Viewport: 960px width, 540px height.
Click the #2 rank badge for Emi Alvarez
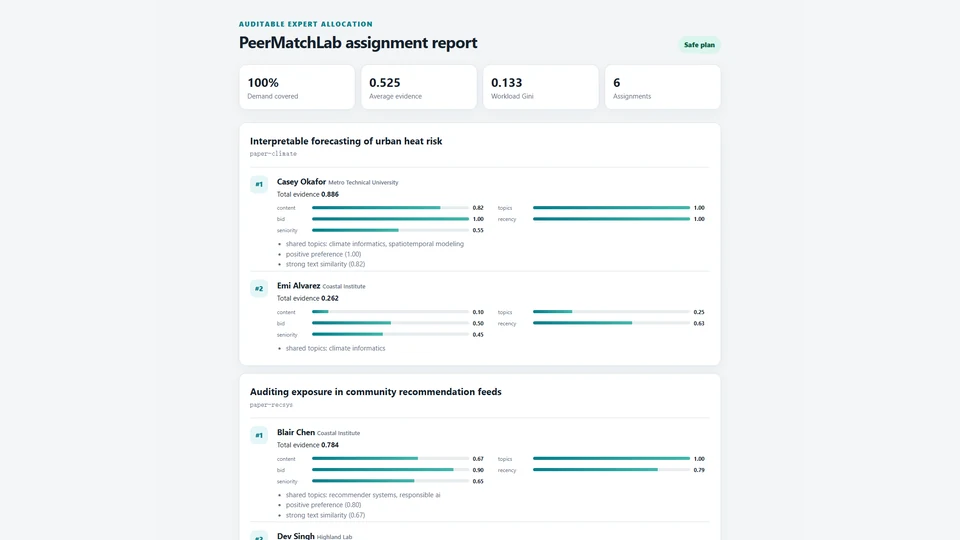pos(259,288)
